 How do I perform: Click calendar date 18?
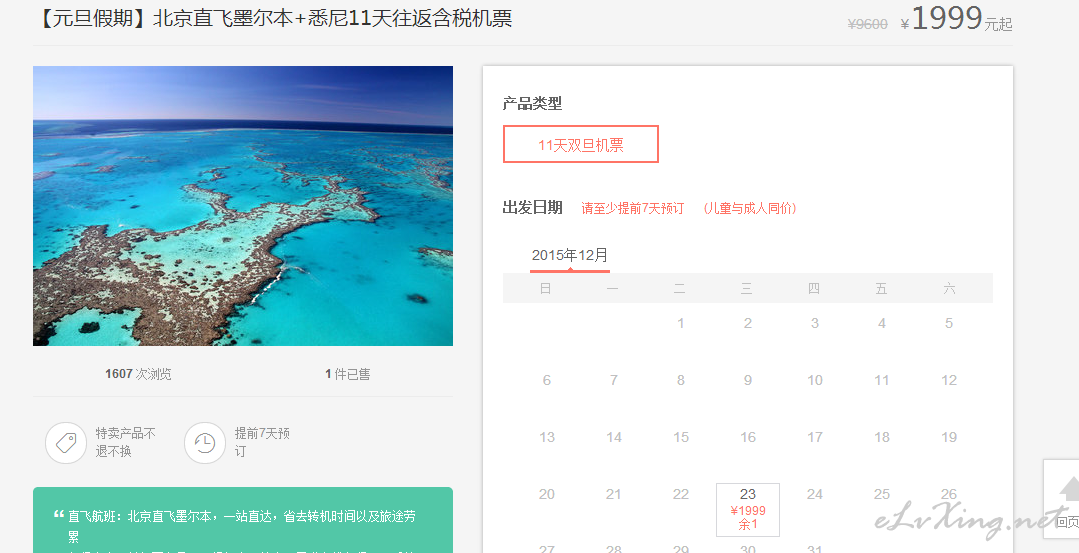click(x=882, y=437)
